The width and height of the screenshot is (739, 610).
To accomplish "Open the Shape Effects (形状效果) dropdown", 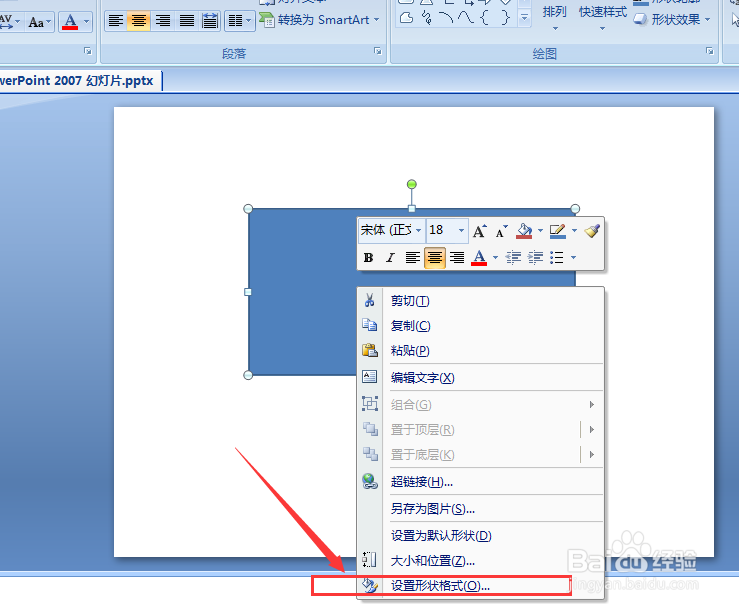I will [x=672, y=20].
